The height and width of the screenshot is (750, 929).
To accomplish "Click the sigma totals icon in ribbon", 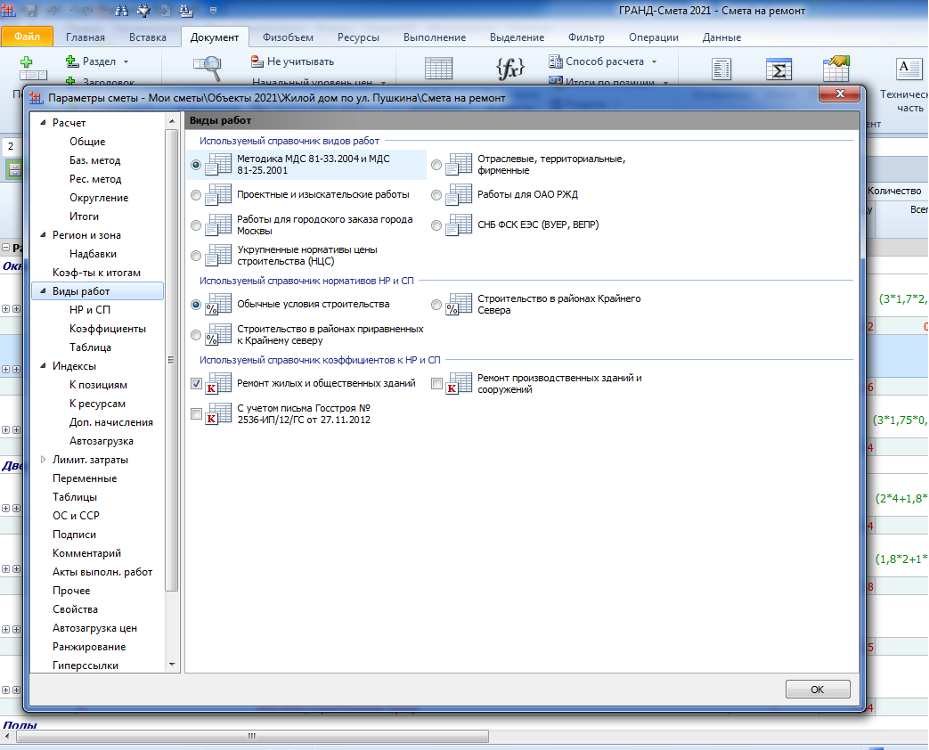I will (x=778, y=70).
